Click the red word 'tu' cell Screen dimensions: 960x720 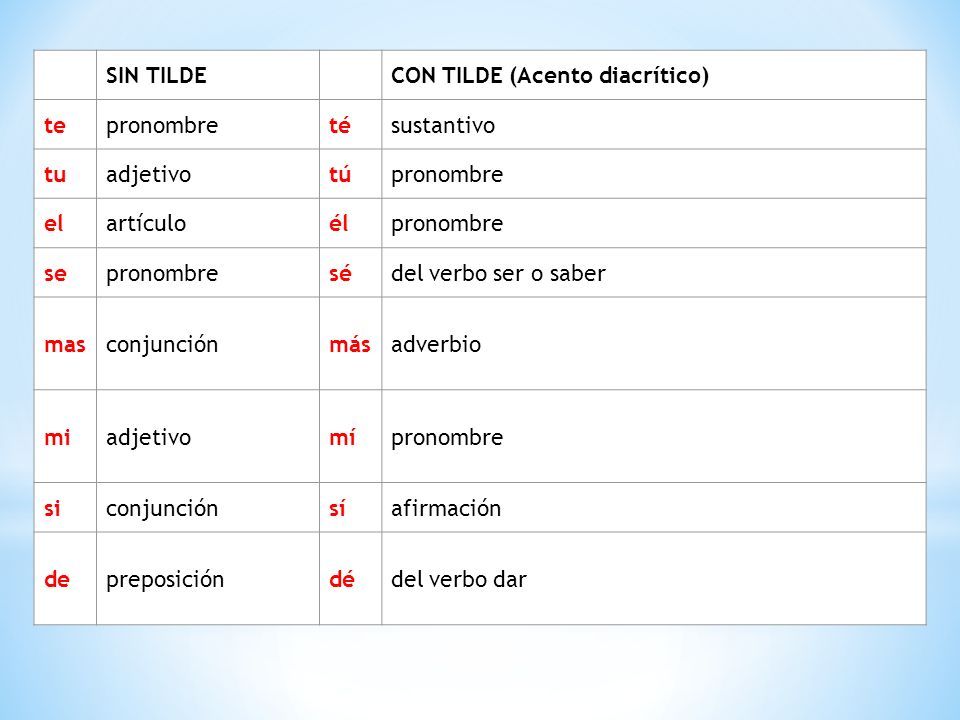65,174
